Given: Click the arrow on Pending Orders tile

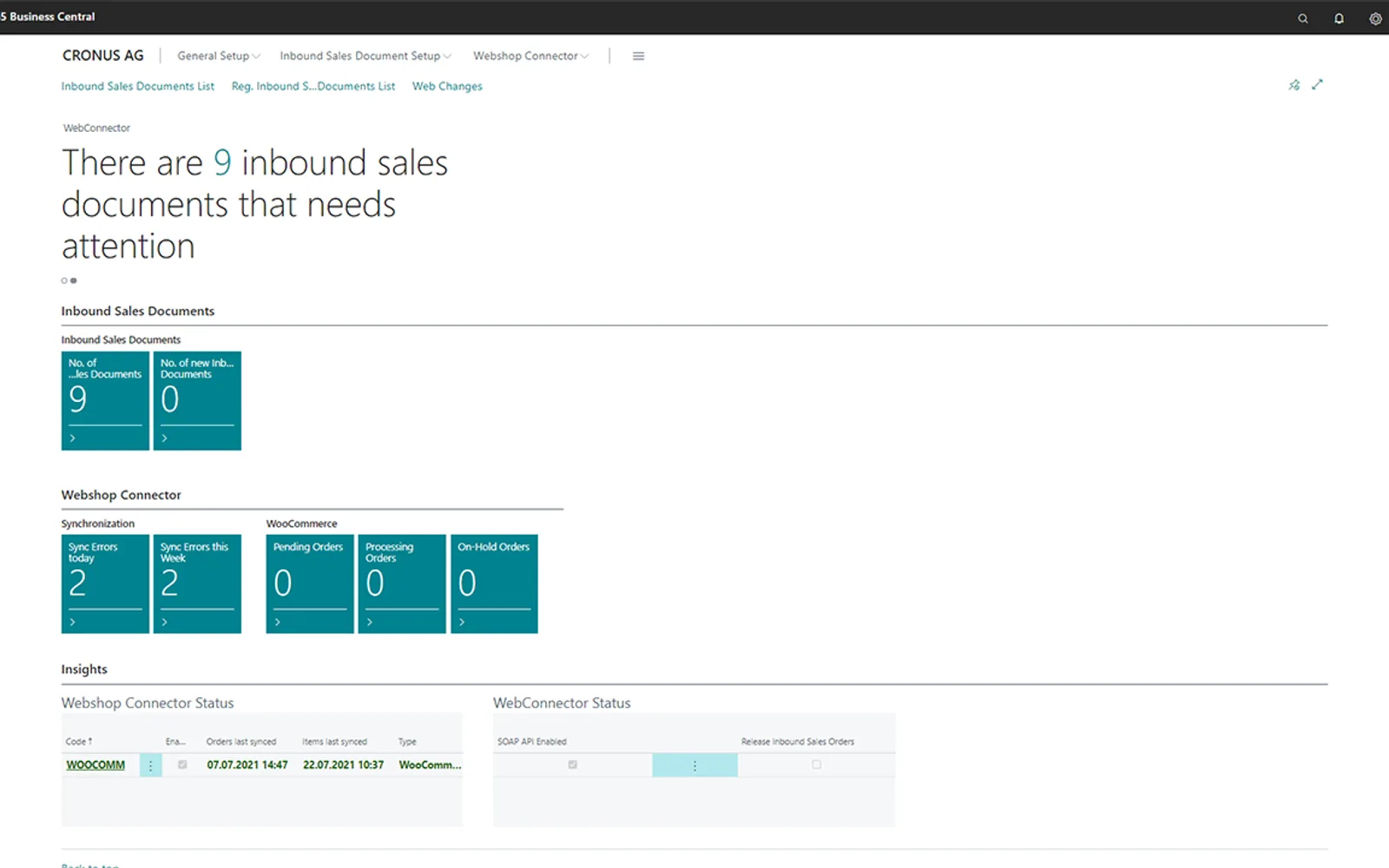Looking at the screenshot, I should pos(277,622).
